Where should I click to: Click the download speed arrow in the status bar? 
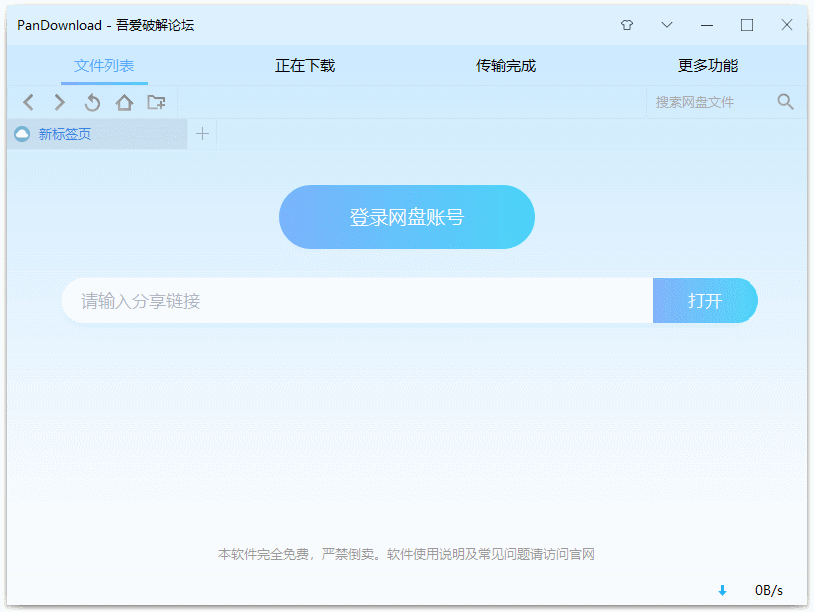pos(720,592)
